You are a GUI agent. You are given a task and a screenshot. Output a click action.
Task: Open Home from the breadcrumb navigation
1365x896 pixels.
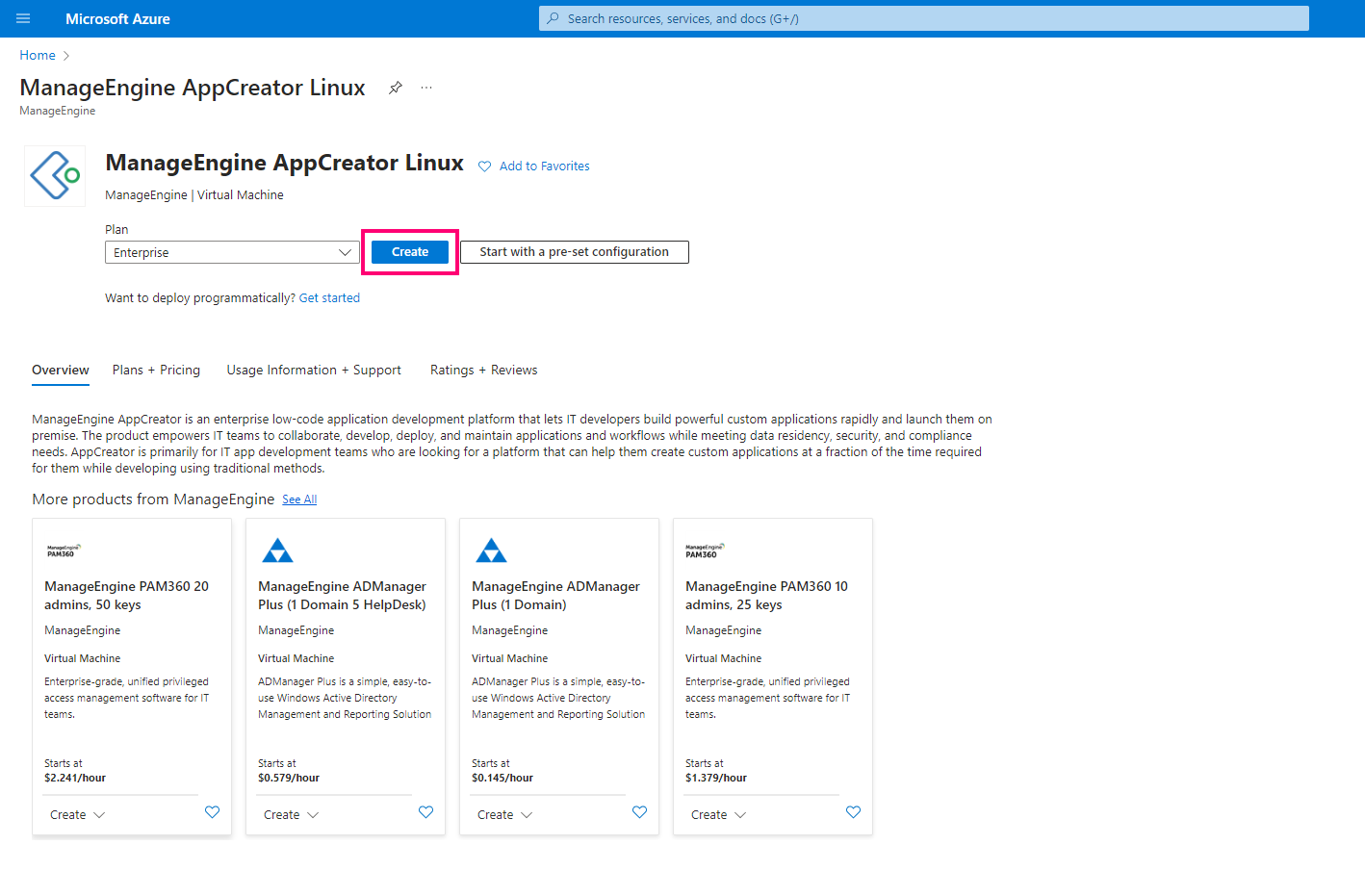click(37, 55)
